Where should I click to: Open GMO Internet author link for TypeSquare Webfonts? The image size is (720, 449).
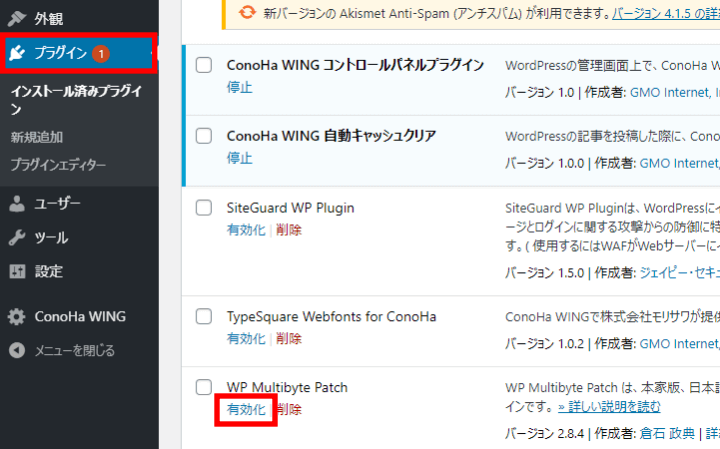680,343
